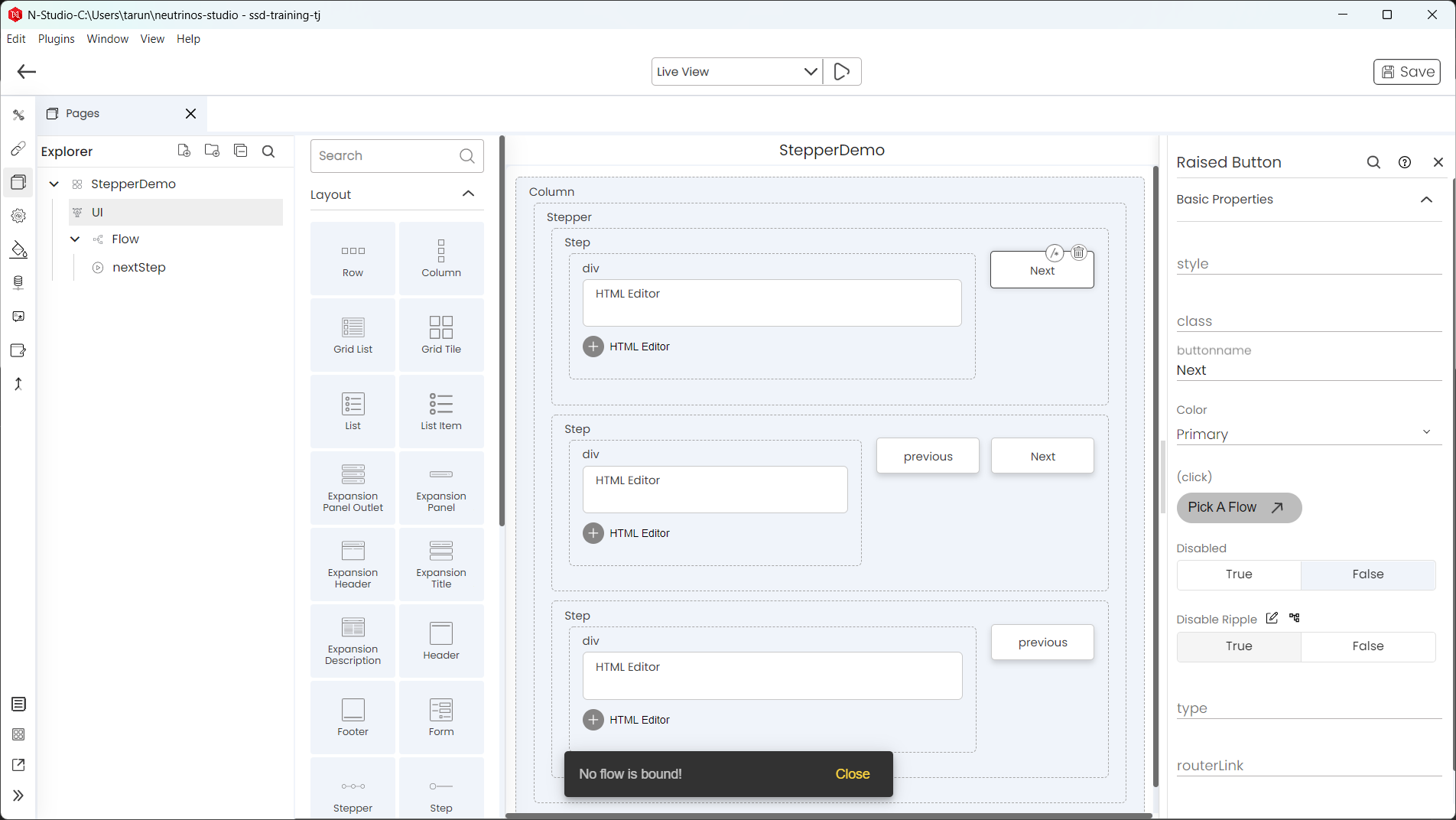Add the Grid Tile layout component
This screenshot has height=820, width=1456.
coord(441,335)
